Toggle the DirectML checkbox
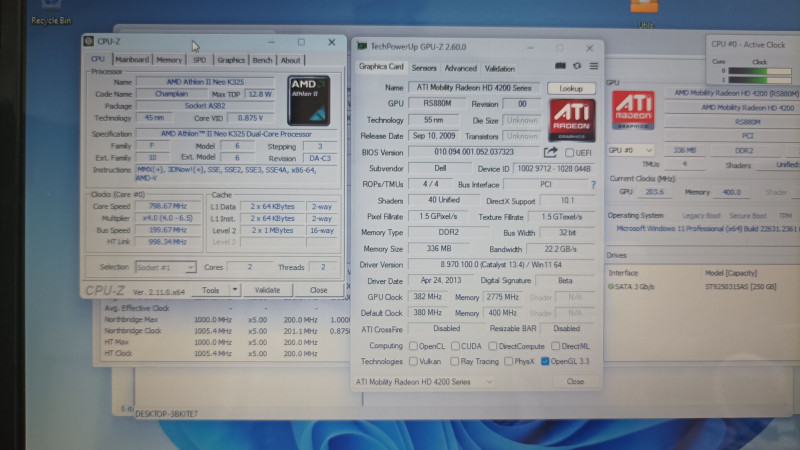The width and height of the screenshot is (800, 450). 555,346
